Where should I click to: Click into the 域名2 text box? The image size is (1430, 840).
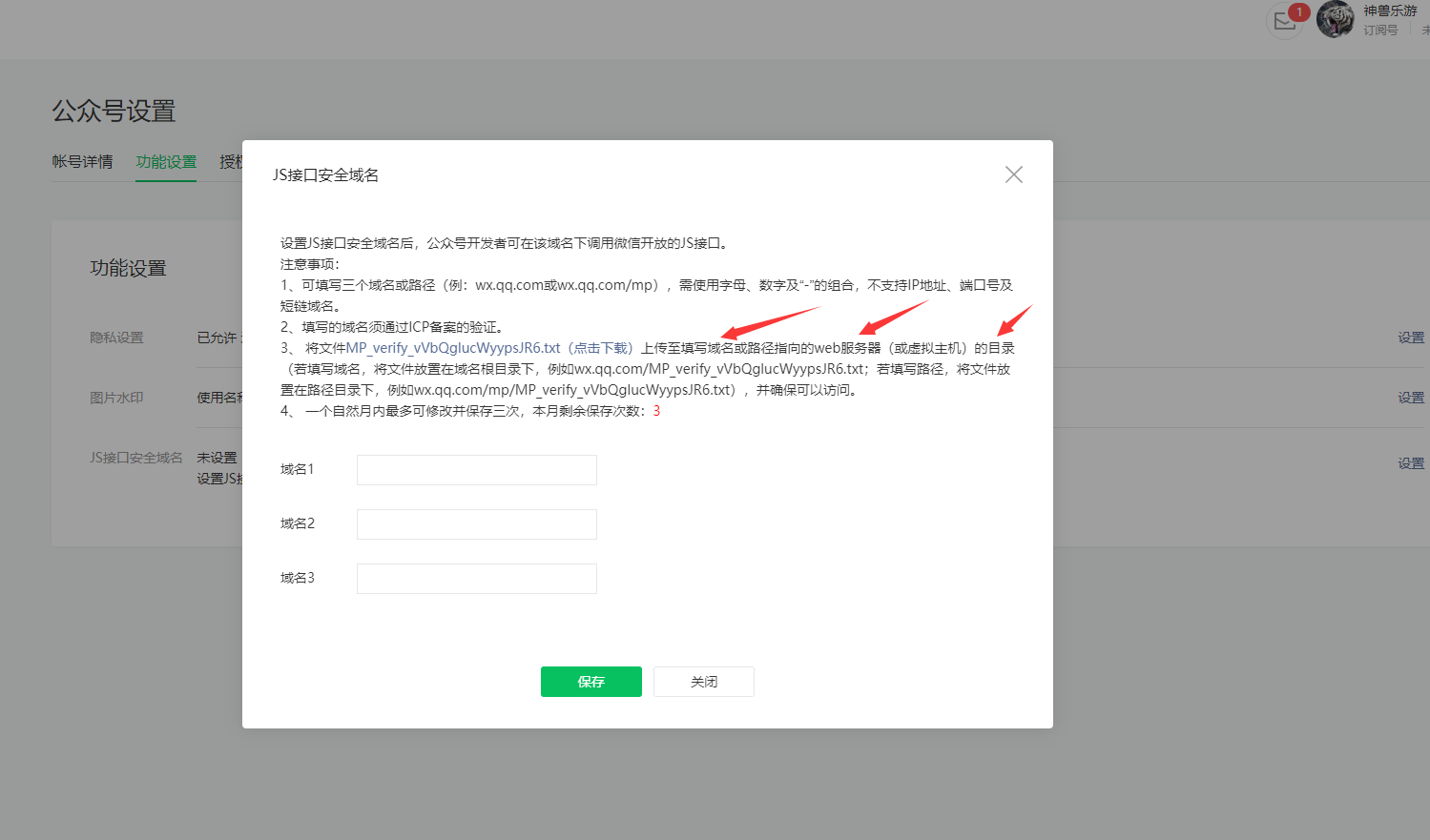pyautogui.click(x=476, y=524)
